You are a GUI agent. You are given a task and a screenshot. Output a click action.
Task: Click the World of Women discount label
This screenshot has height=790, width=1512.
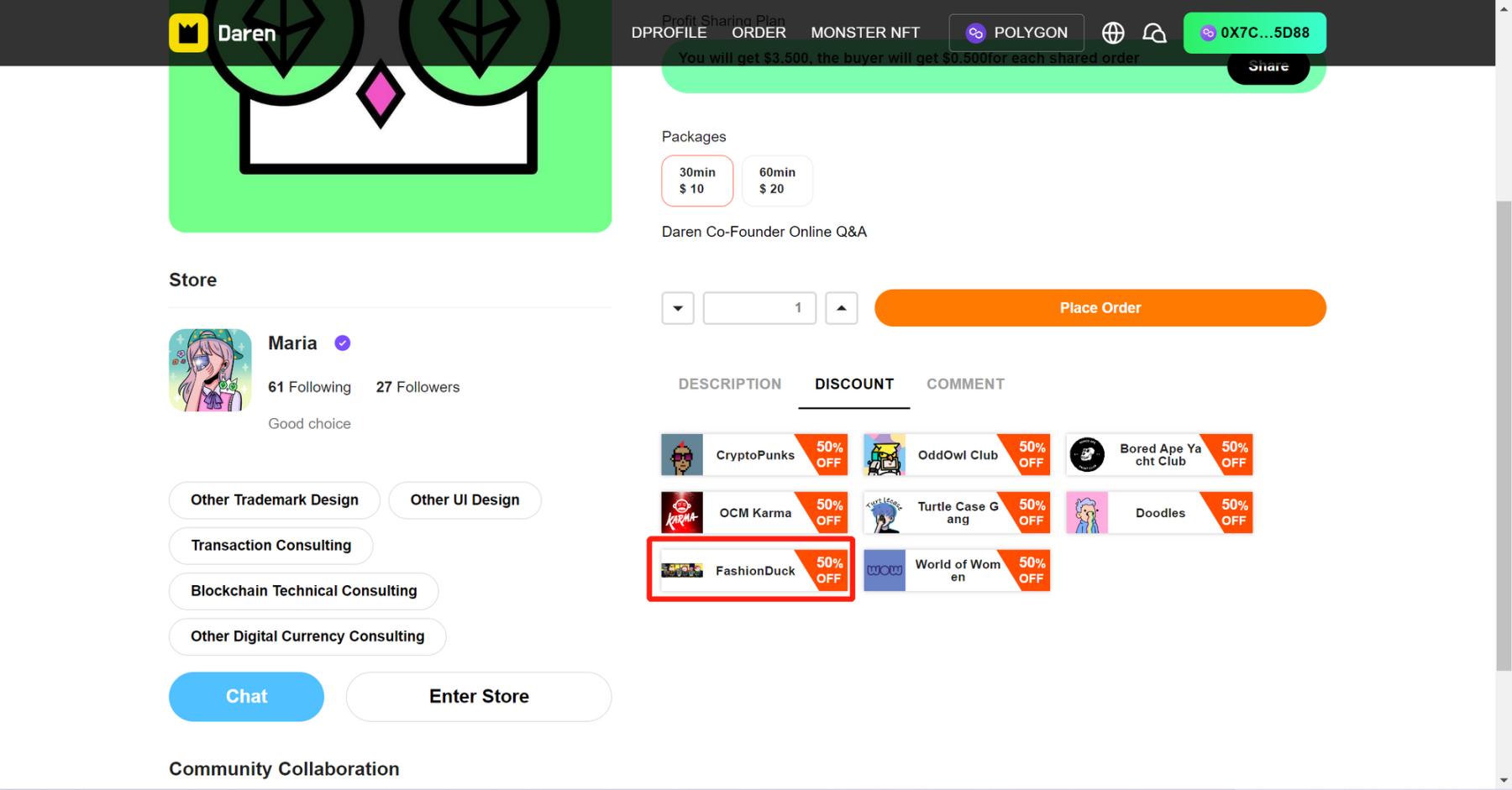pos(958,571)
